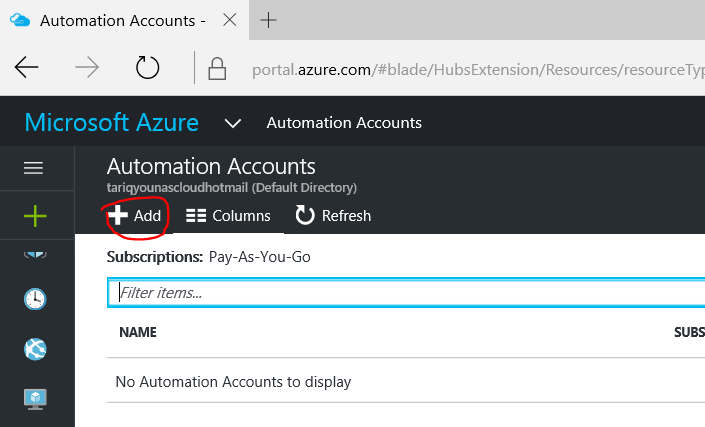
Task: Open the hamburger sidebar menu
Action: 33,168
